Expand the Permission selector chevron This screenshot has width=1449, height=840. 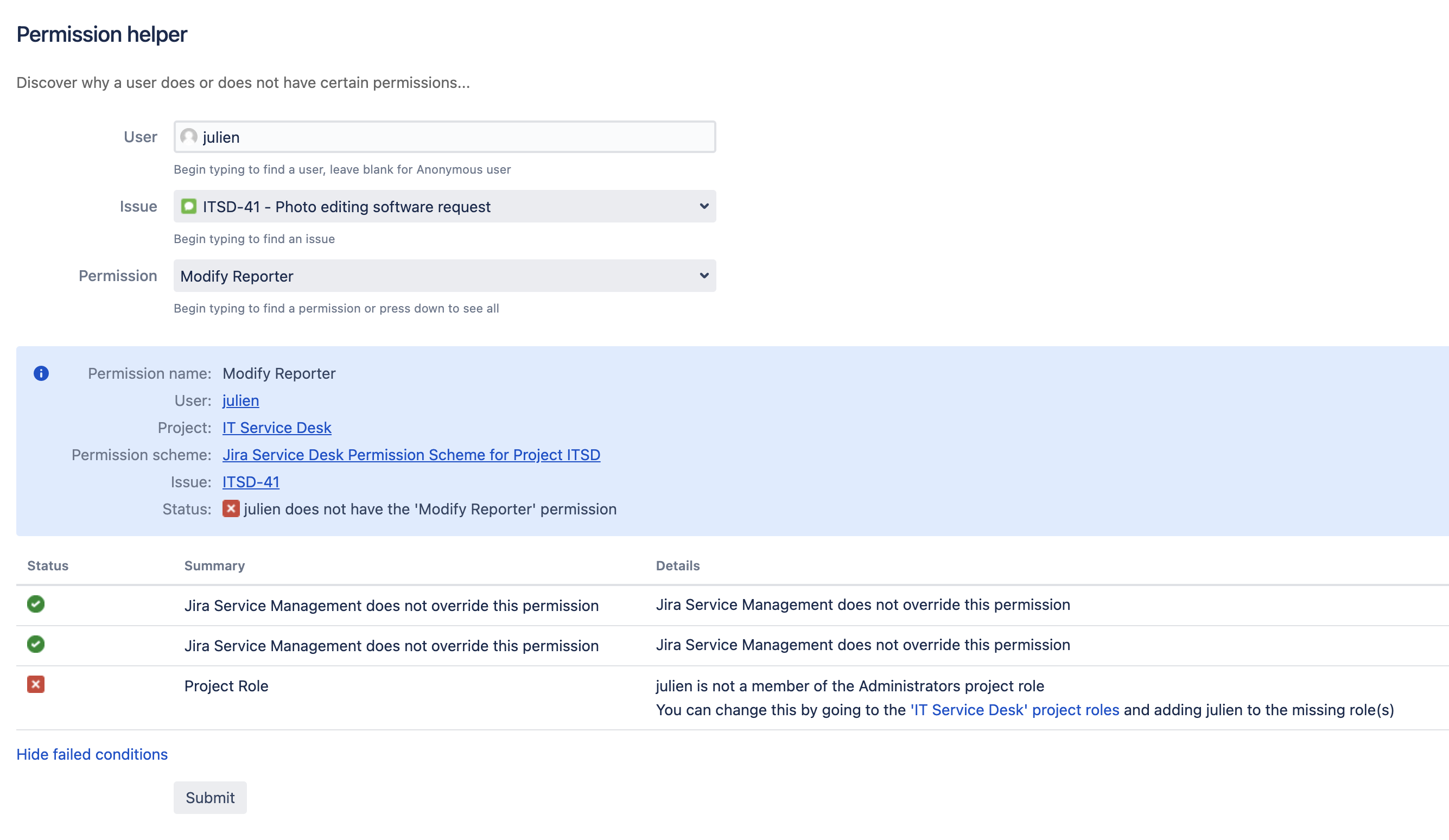[x=704, y=276]
